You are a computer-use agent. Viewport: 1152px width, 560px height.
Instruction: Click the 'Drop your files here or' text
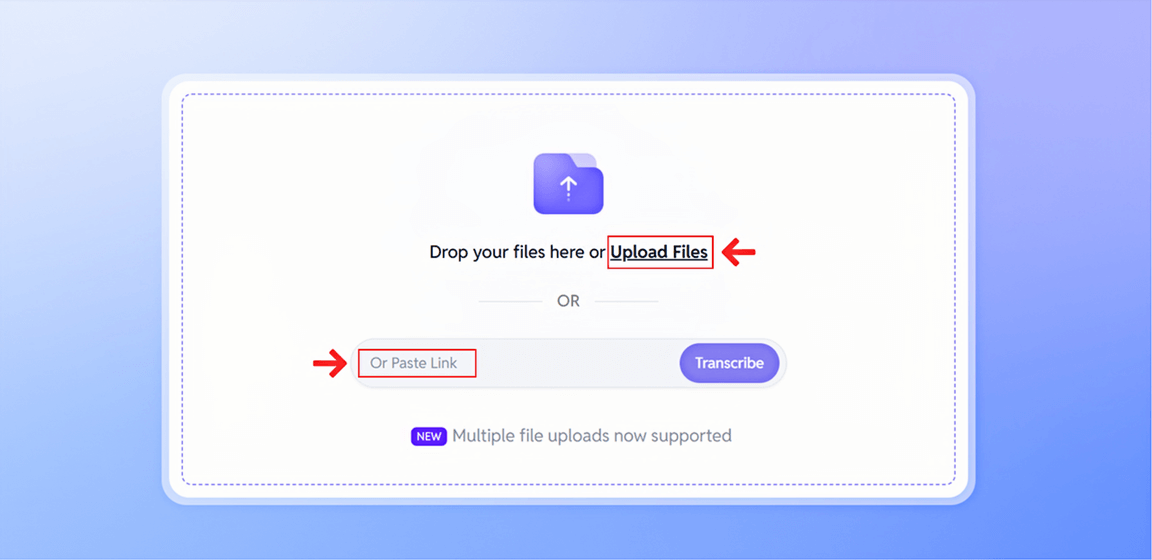coord(517,252)
